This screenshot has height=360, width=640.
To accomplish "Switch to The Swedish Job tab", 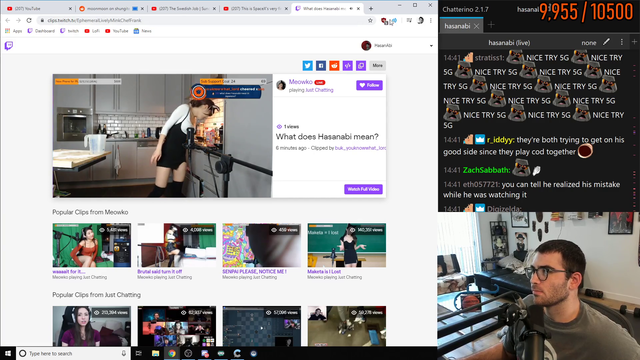I will click(x=183, y=8).
